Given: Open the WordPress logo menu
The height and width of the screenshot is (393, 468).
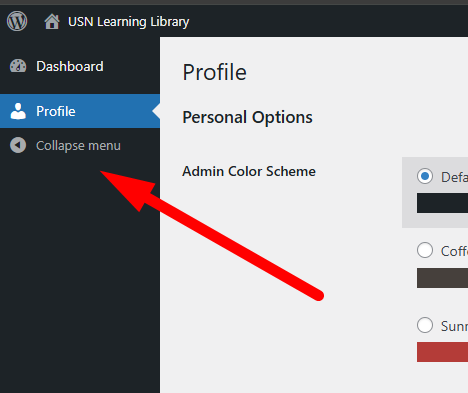Looking at the screenshot, I should tap(17, 21).
